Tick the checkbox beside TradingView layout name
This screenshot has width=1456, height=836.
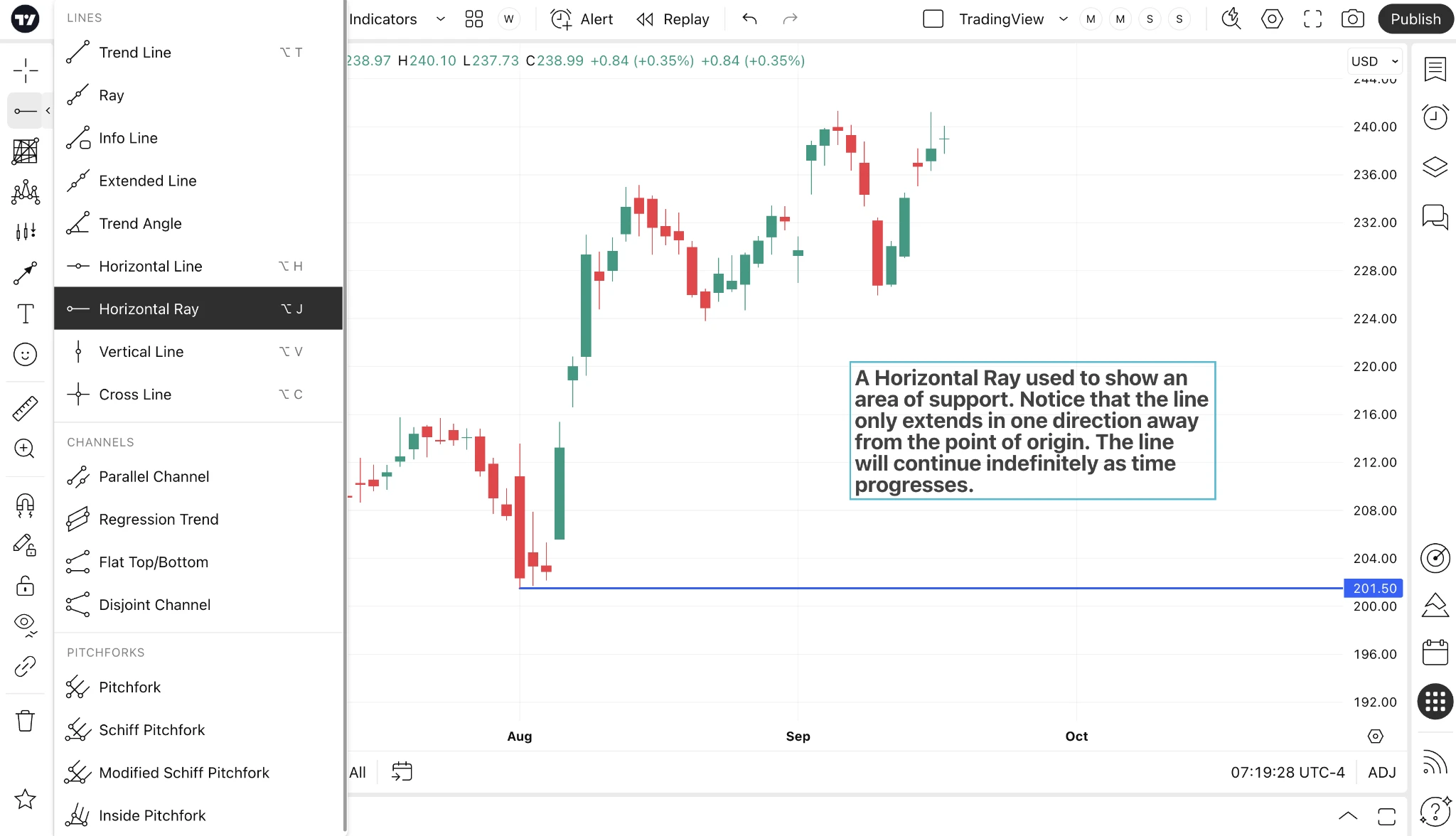coord(933,19)
